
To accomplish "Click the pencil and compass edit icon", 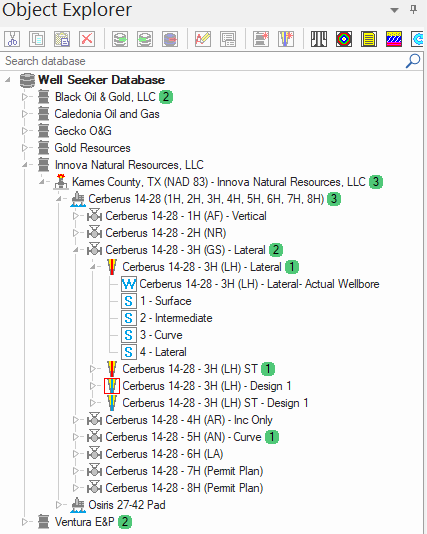I will point(203,39).
